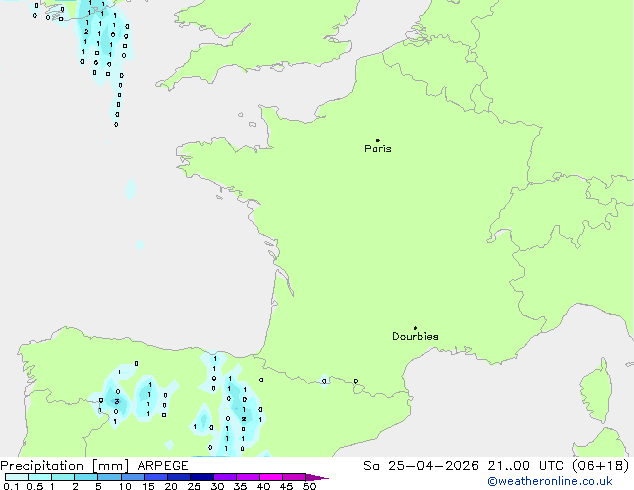
Task: Click the '21..00 UTC' time text
Action: 526,466
